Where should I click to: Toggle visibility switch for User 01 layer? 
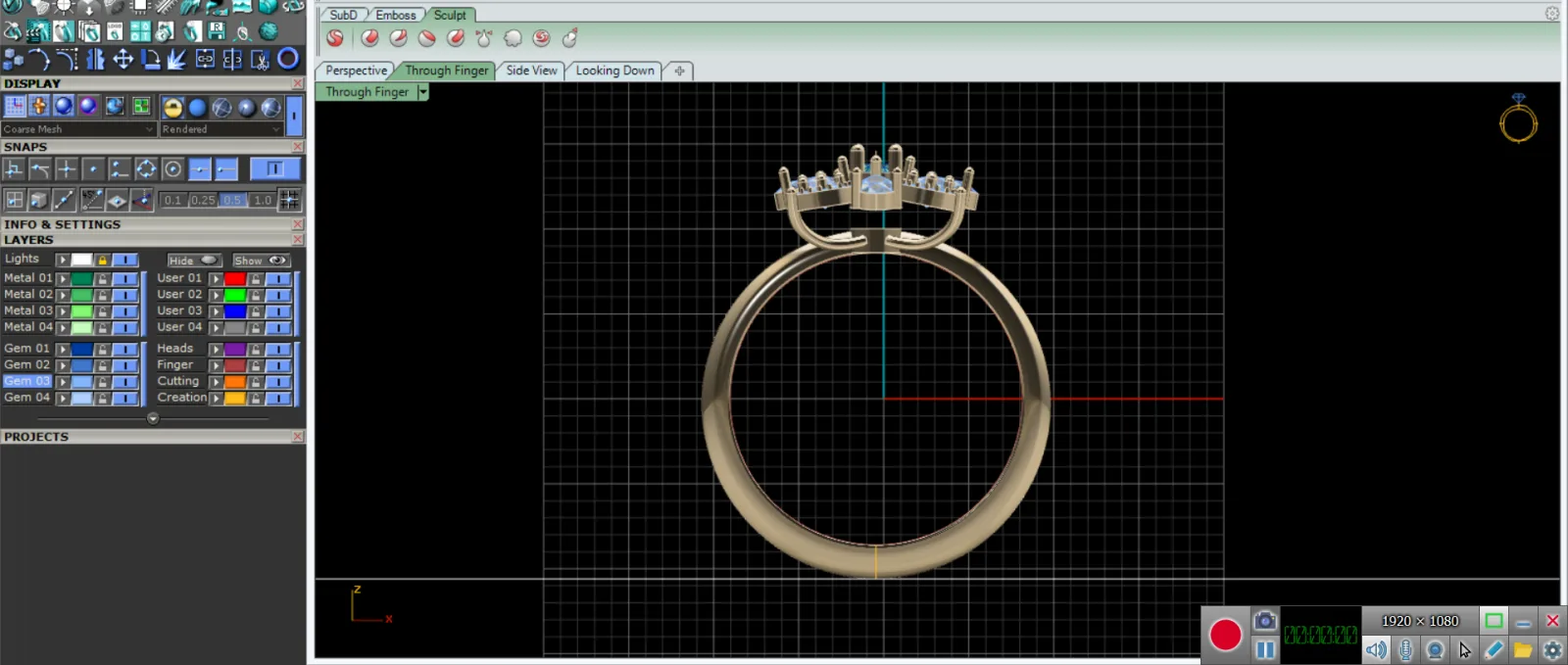[279, 279]
